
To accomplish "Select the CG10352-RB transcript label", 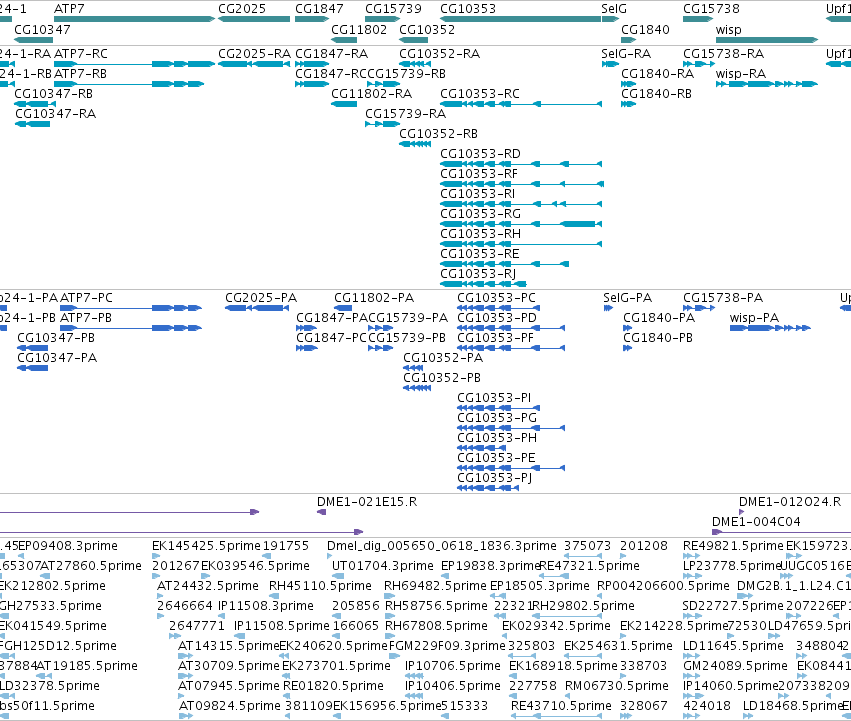I will tap(439, 134).
